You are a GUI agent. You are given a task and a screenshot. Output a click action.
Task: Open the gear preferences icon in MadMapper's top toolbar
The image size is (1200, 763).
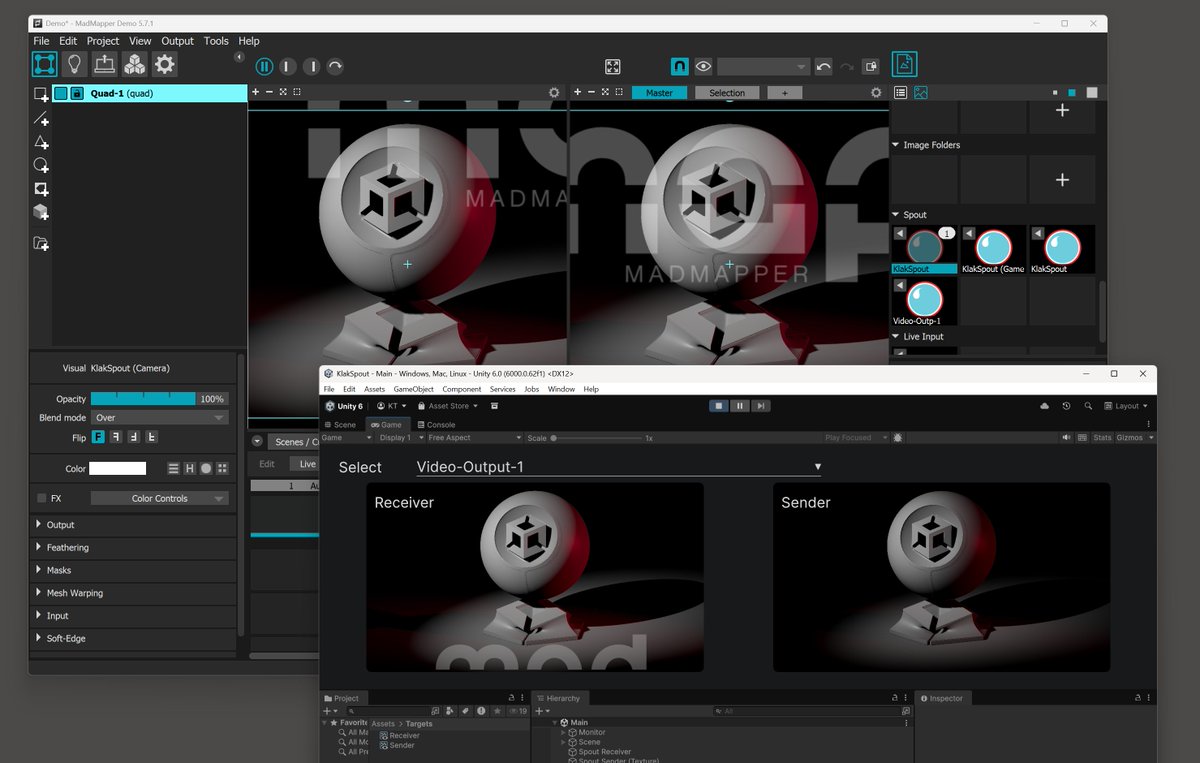coord(164,65)
